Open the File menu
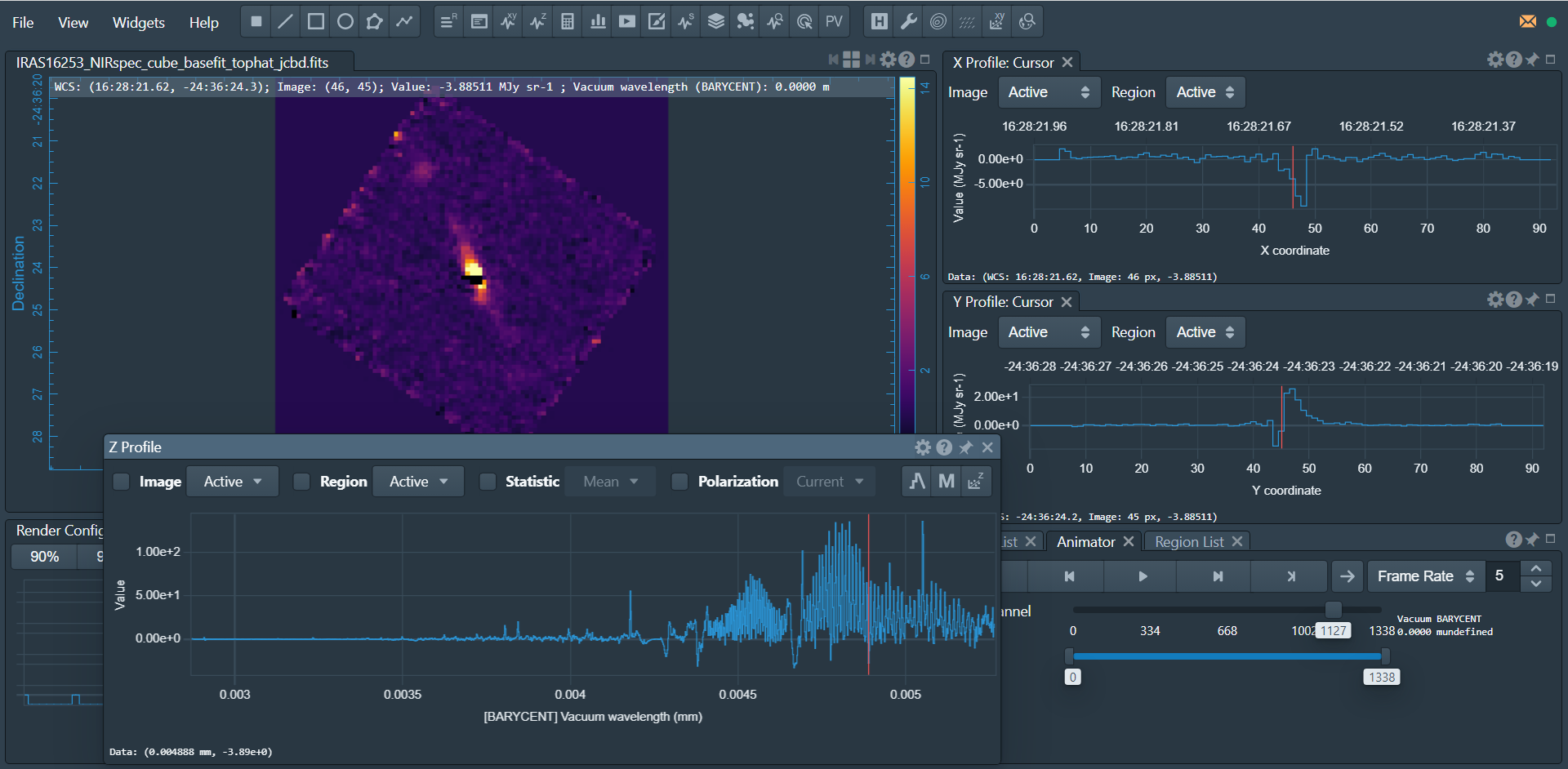 23,23
